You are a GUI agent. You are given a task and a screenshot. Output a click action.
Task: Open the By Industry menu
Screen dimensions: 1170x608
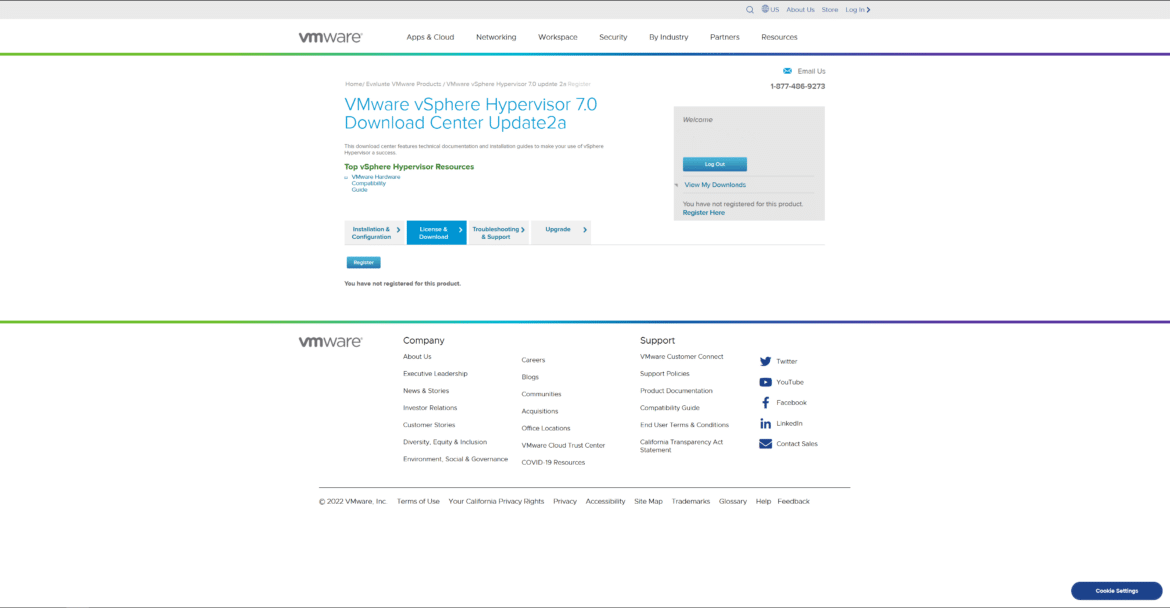pos(669,37)
